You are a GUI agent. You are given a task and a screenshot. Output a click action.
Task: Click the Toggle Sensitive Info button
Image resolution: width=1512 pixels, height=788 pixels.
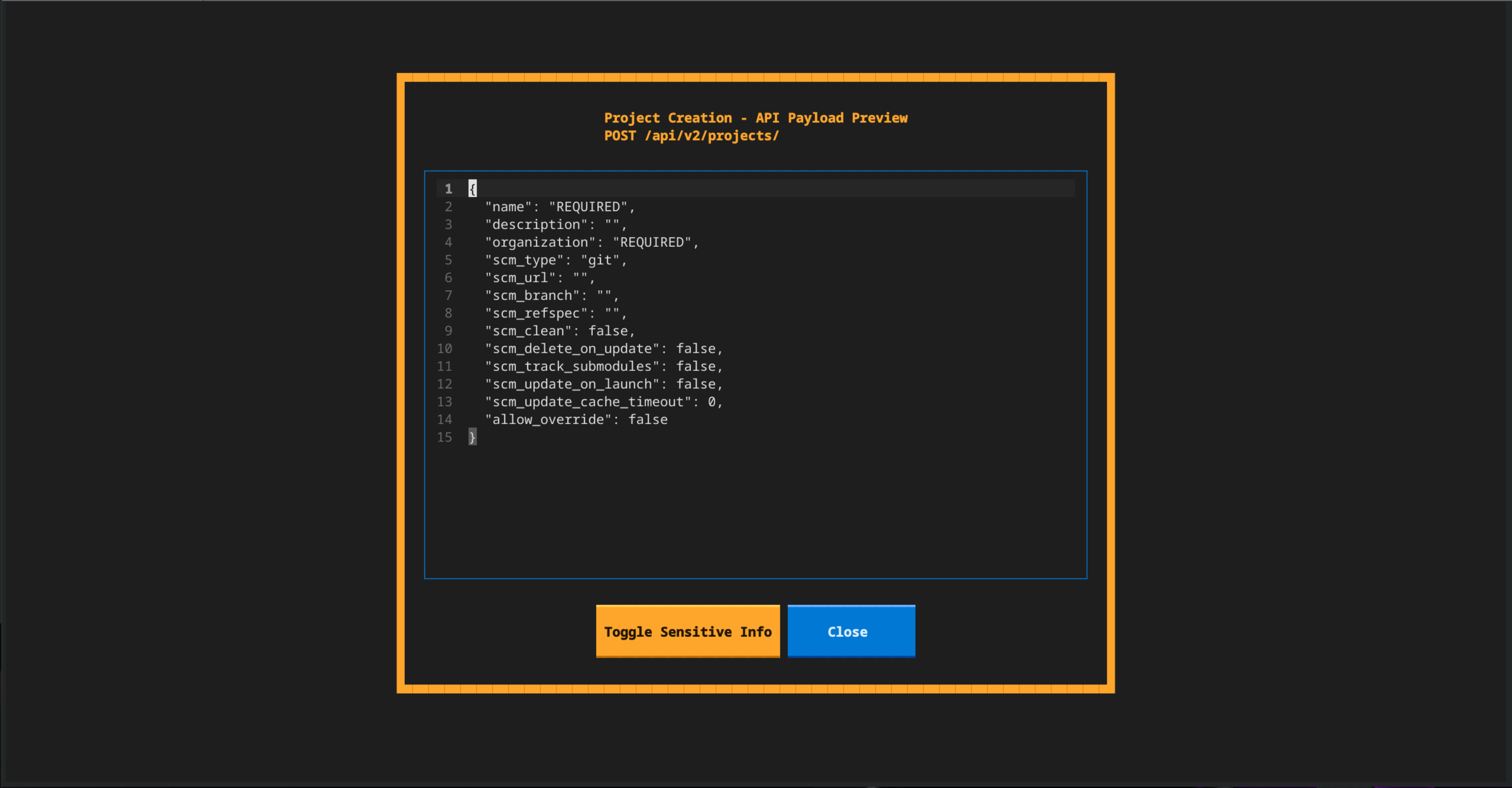click(x=688, y=632)
